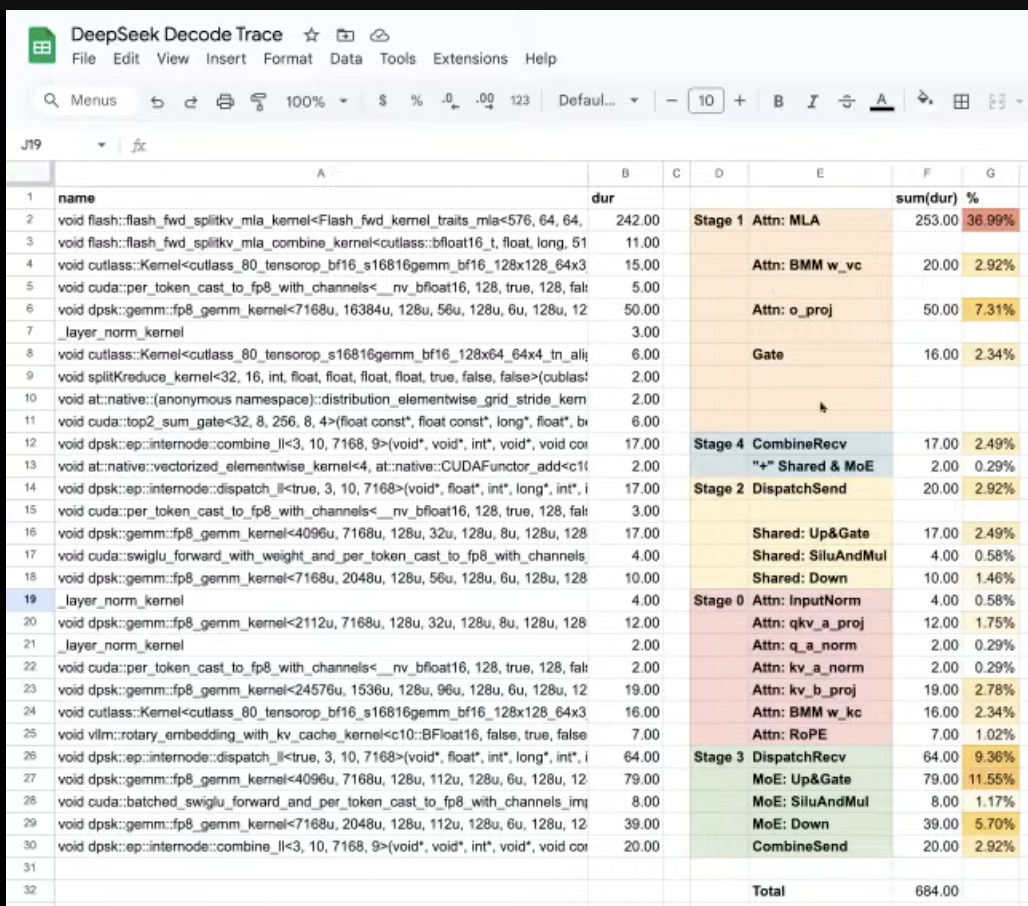
Task: Expand the Default font dropdown
Action: (x=598, y=101)
